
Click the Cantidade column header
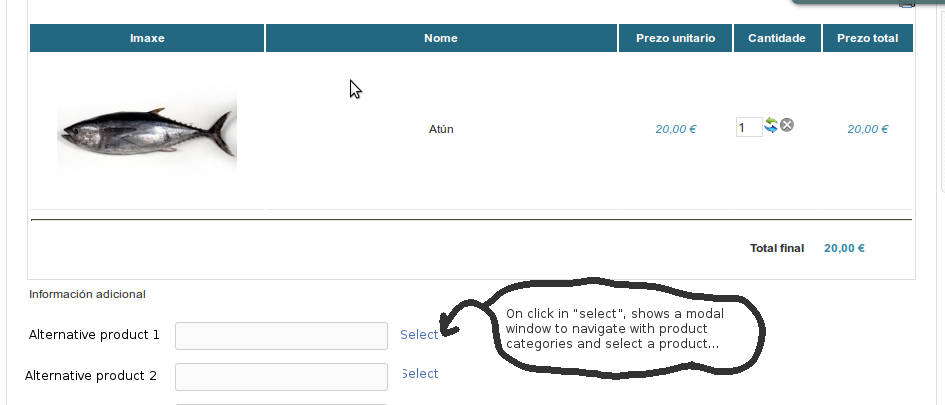coord(777,39)
